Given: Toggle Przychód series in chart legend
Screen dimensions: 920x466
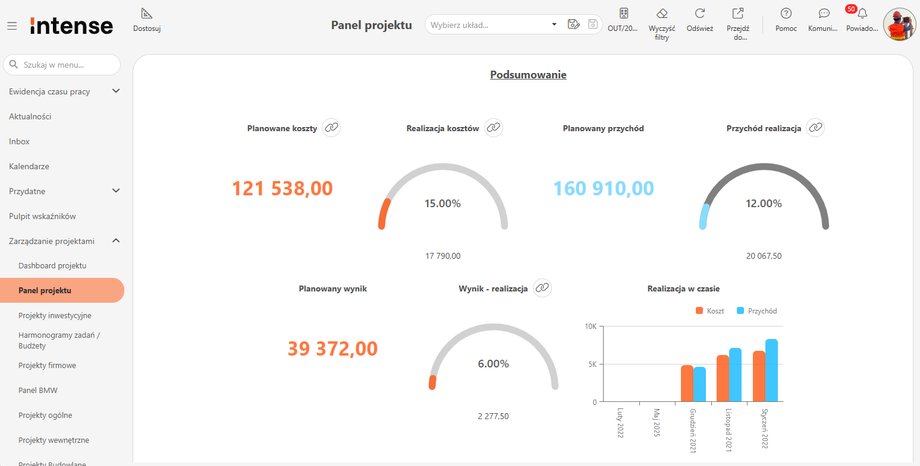Looking at the screenshot, I should pos(755,311).
